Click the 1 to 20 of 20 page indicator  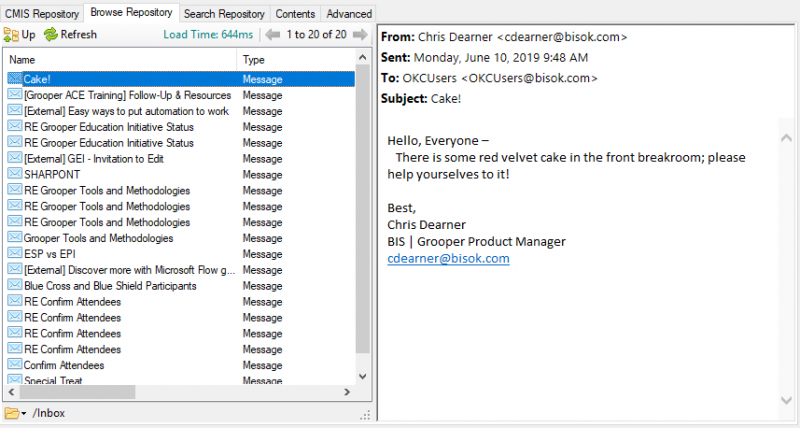click(x=316, y=35)
